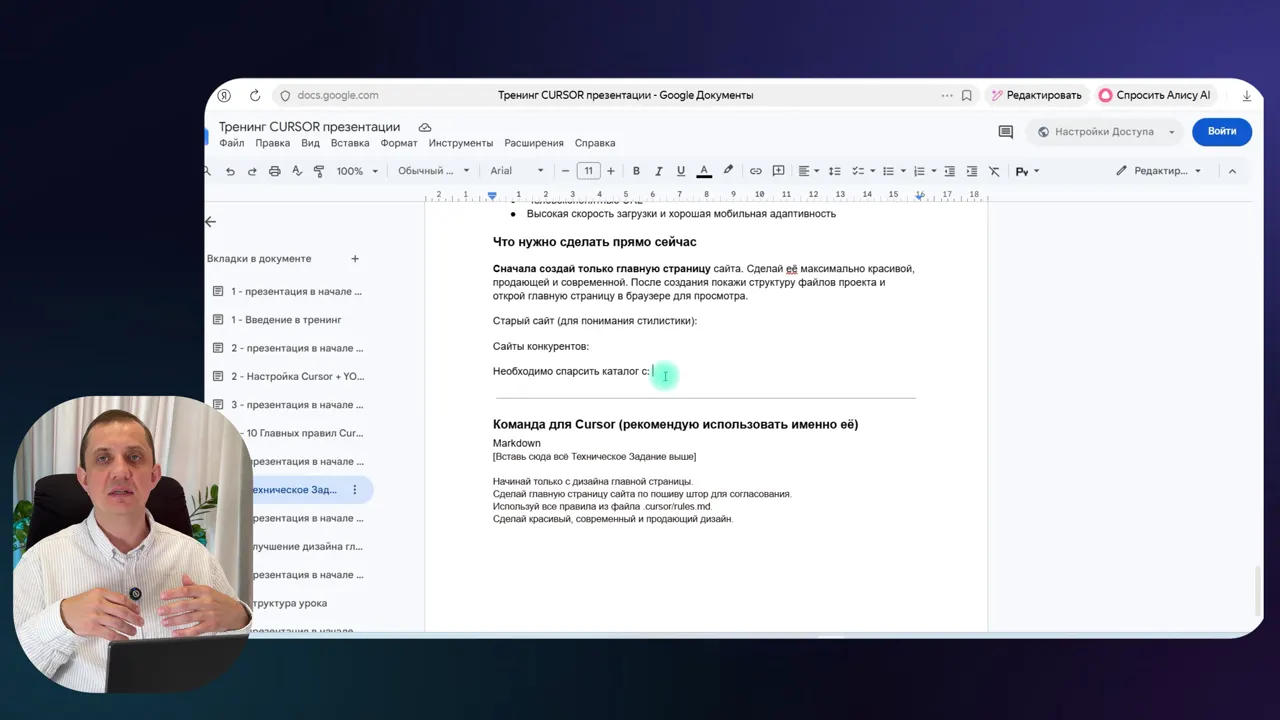Decrease paragraph indent
Image resolution: width=1280 pixels, height=720 pixels.
(949, 171)
